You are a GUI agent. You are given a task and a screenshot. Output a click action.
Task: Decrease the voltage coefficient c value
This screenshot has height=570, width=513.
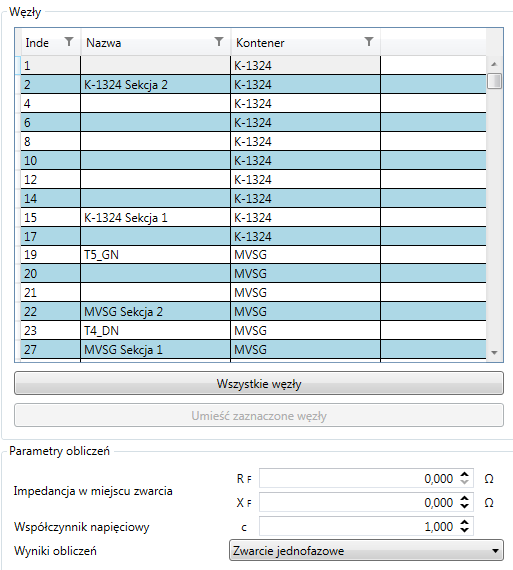464,530
